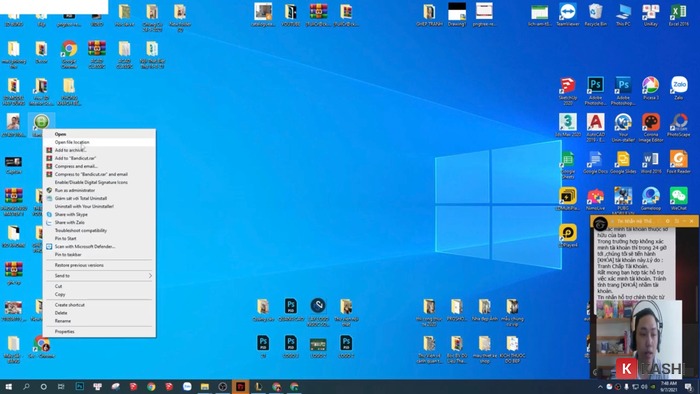Screen dimensions: 700x394
Task: Click Delete in the context menu
Action: (61, 313)
